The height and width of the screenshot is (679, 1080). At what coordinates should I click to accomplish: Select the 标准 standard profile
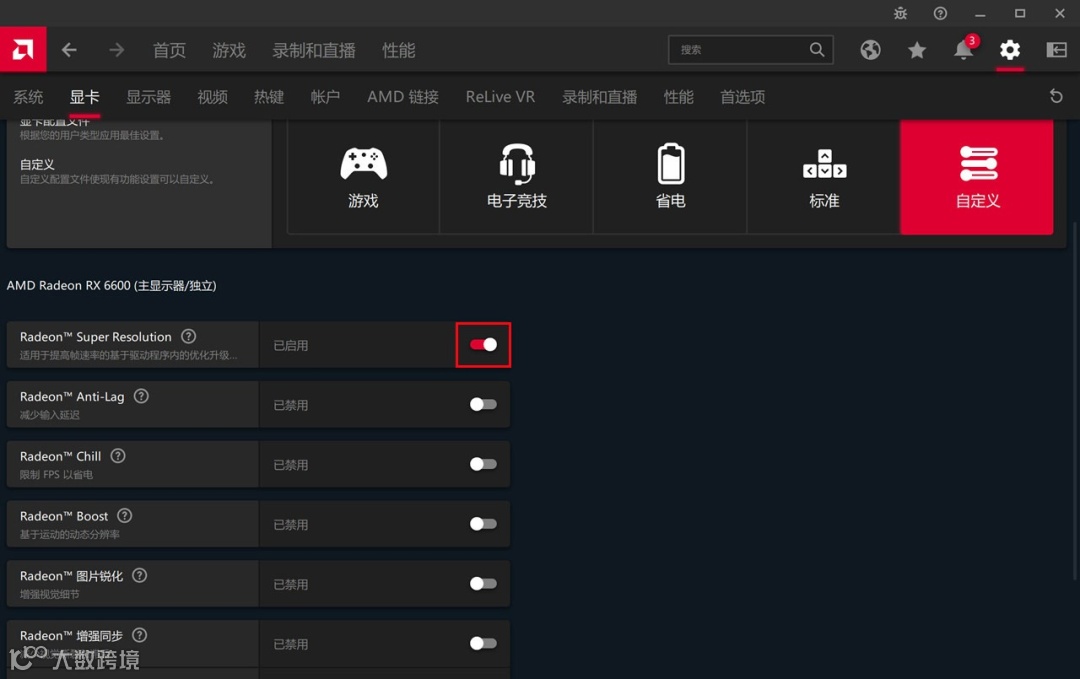pos(824,177)
